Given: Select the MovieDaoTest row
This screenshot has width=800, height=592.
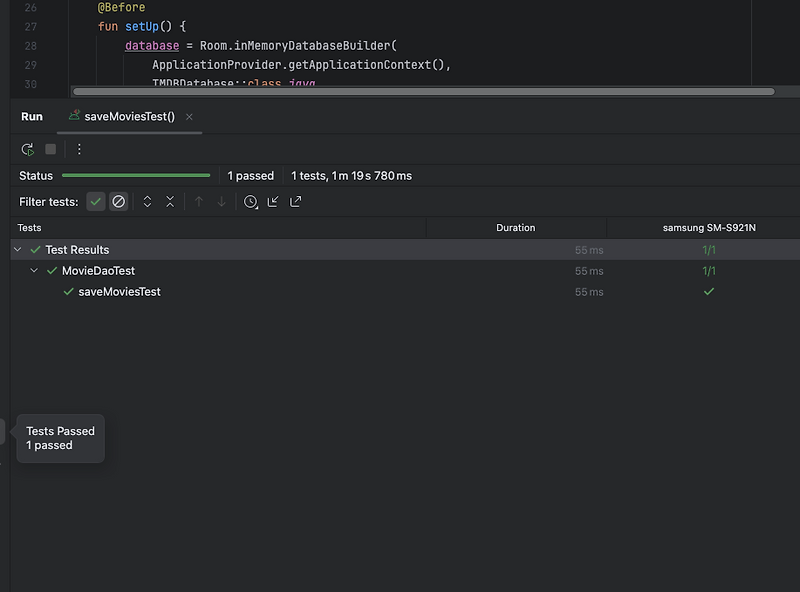Looking at the screenshot, I should coord(405,270).
